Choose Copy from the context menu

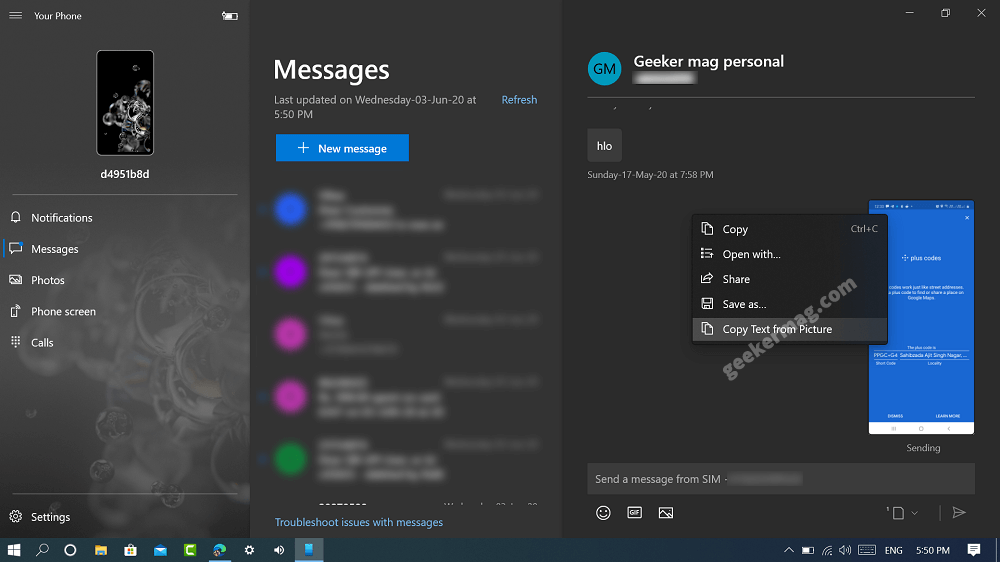coord(790,229)
